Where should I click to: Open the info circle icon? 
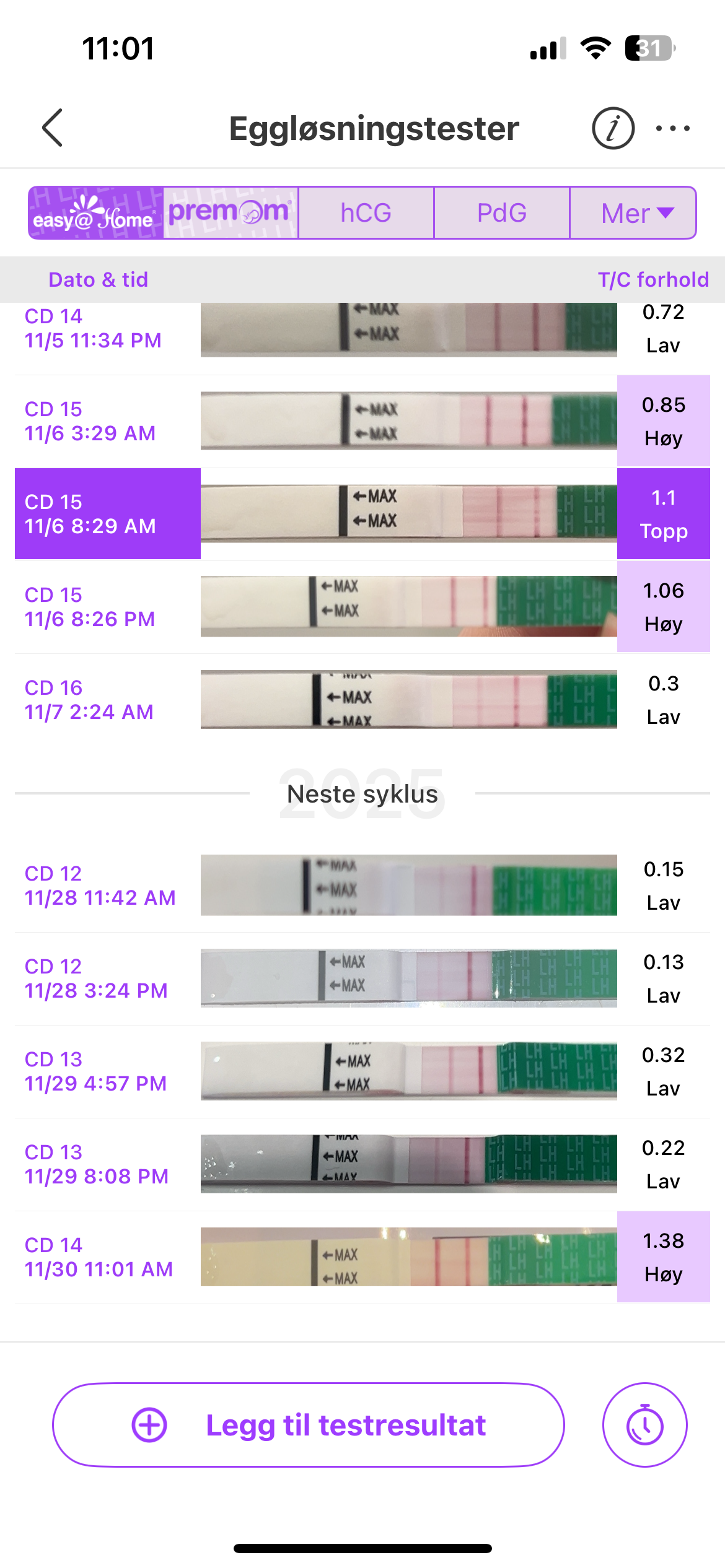[613, 129]
